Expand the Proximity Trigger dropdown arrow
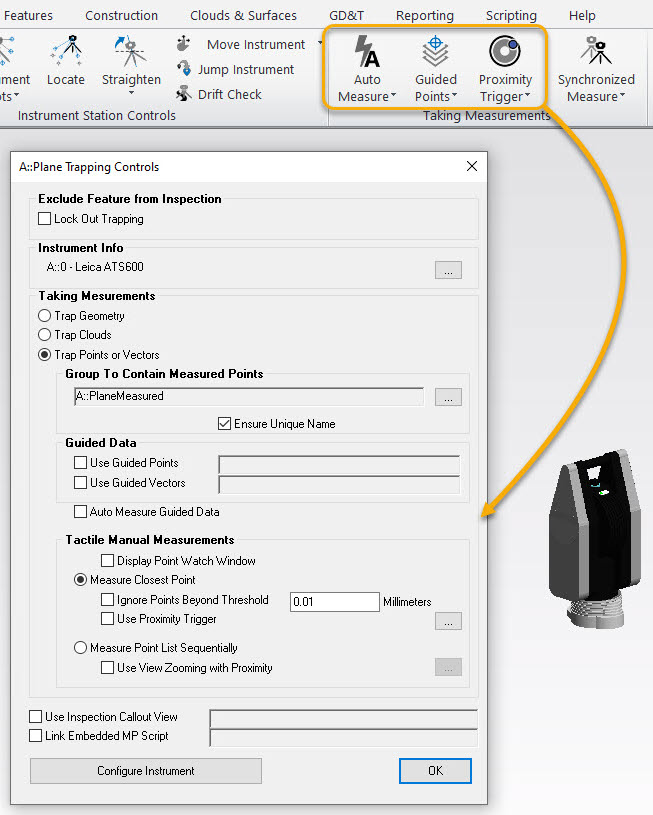The image size is (653, 815). (x=527, y=96)
